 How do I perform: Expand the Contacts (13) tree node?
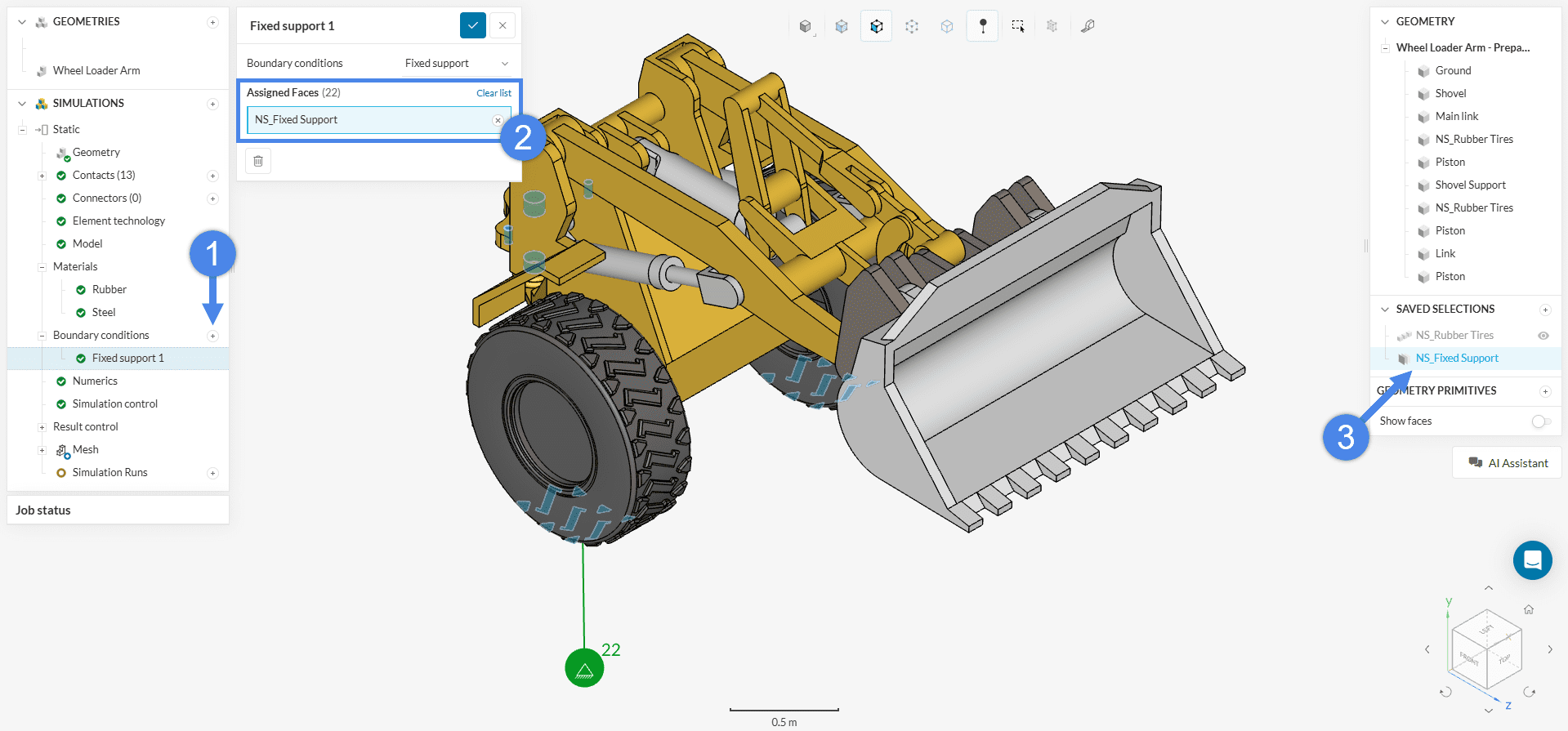tap(42, 176)
